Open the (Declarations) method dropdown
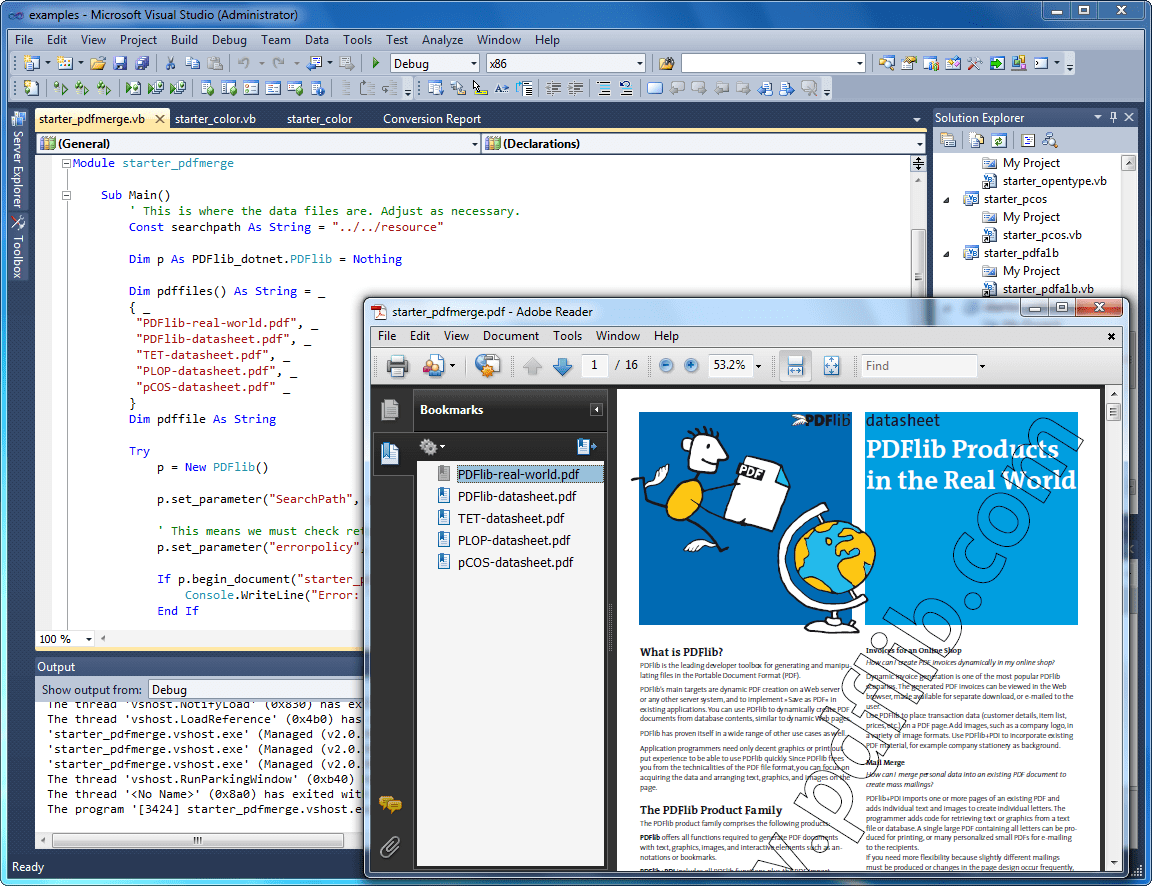The width and height of the screenshot is (1152, 886). tap(919, 144)
